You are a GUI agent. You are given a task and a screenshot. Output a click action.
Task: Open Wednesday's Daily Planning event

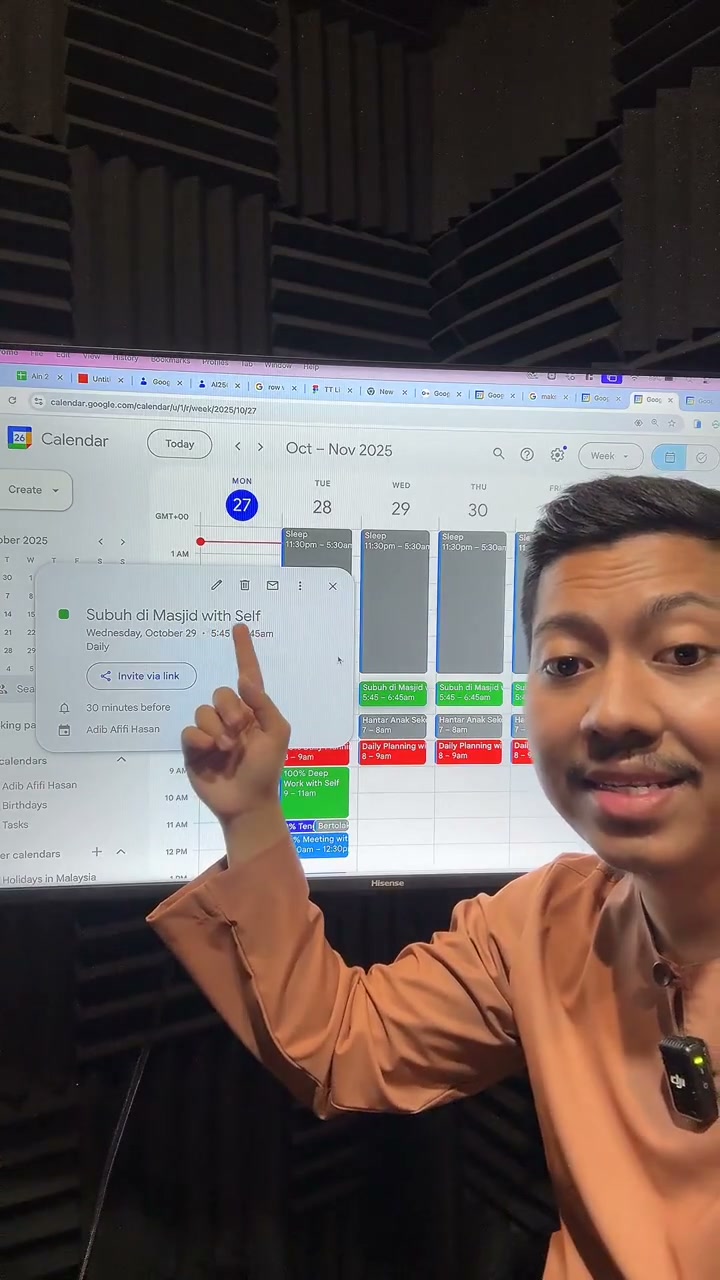pyautogui.click(x=393, y=752)
